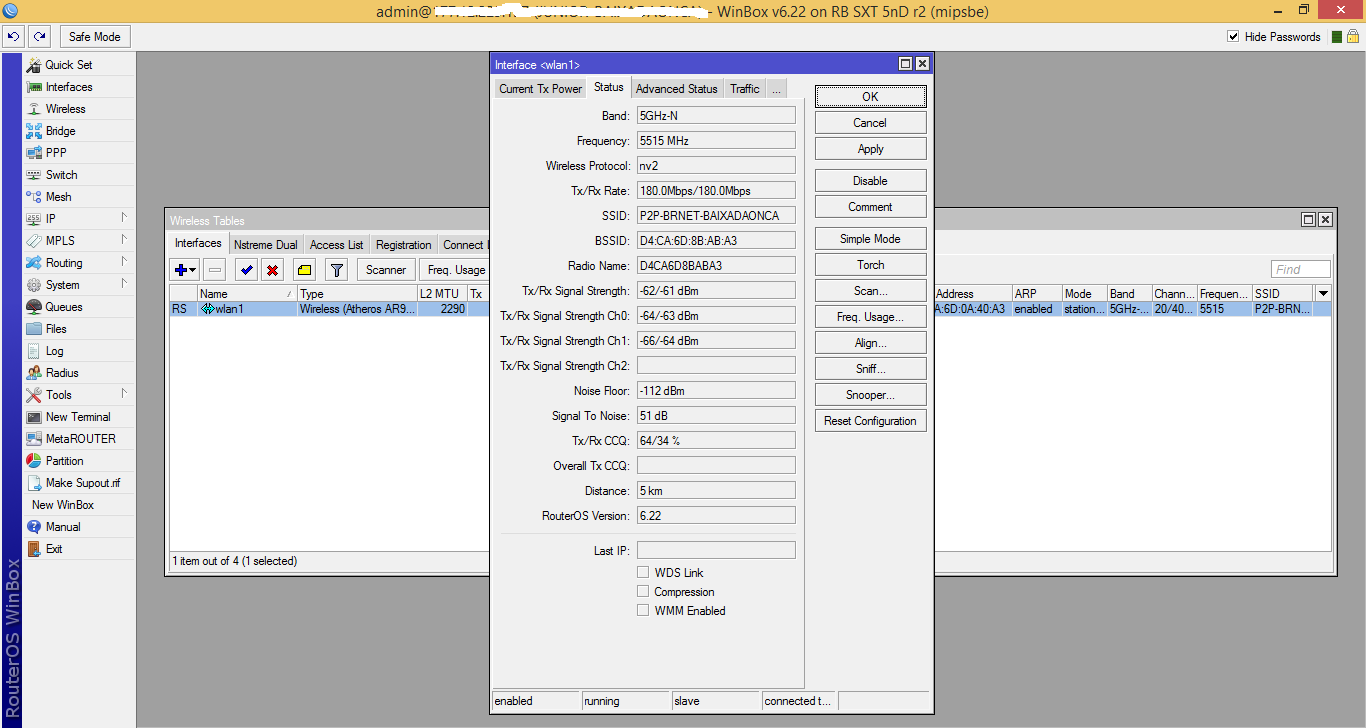Image resolution: width=1366 pixels, height=728 pixels.
Task: Open the table columns dropdown arrow
Action: point(1323,294)
